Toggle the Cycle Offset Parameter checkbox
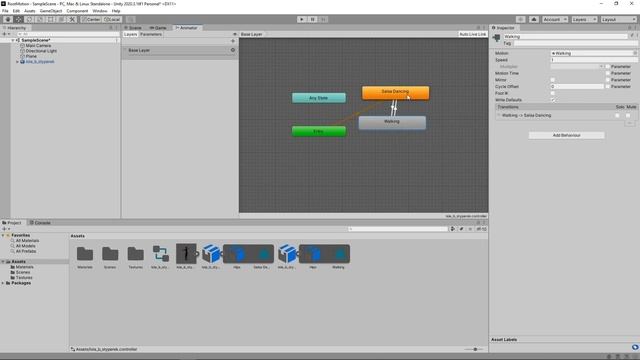640x360 pixels. [608, 87]
